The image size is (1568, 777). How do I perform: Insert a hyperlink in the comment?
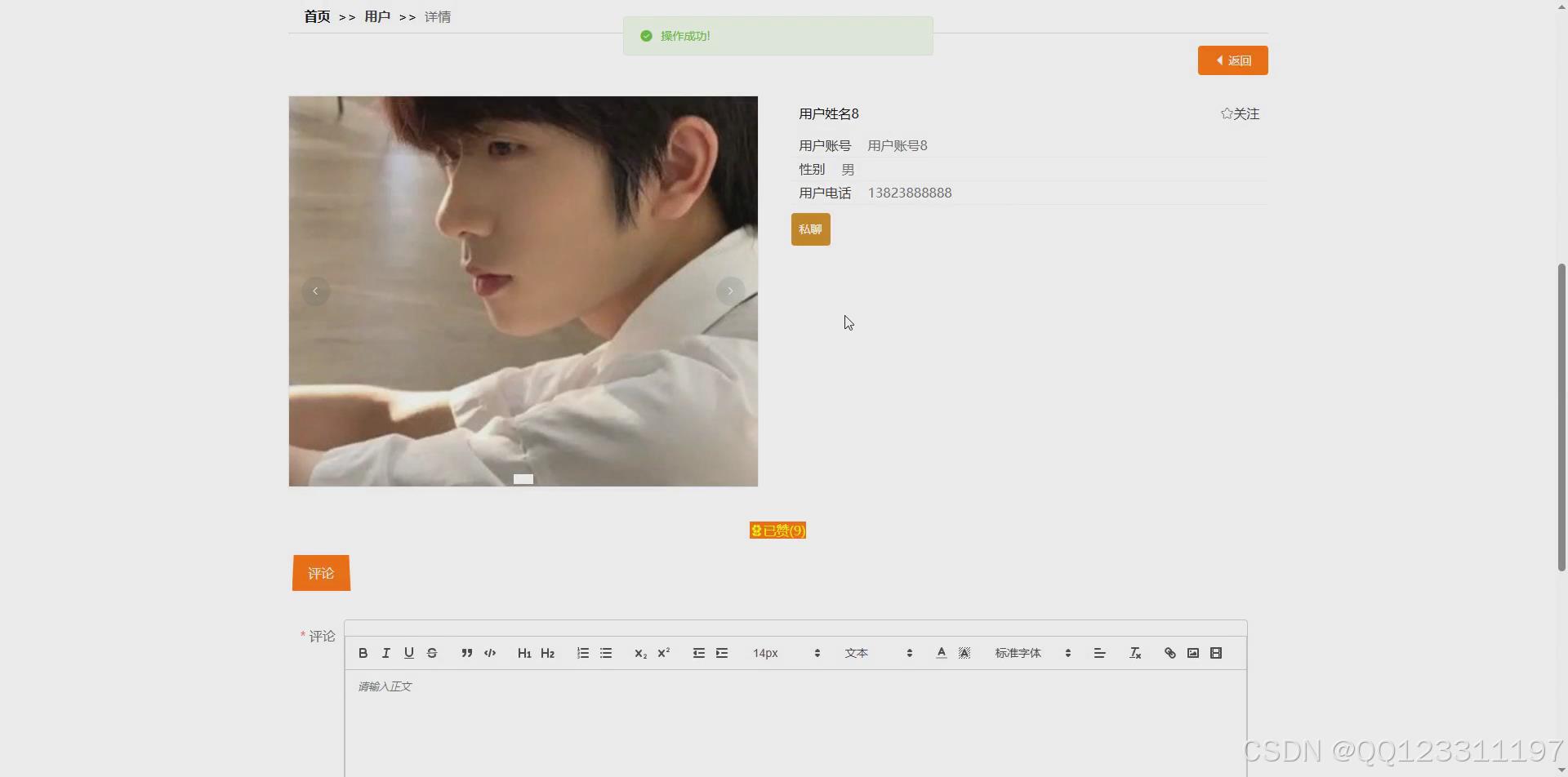[x=1169, y=653]
